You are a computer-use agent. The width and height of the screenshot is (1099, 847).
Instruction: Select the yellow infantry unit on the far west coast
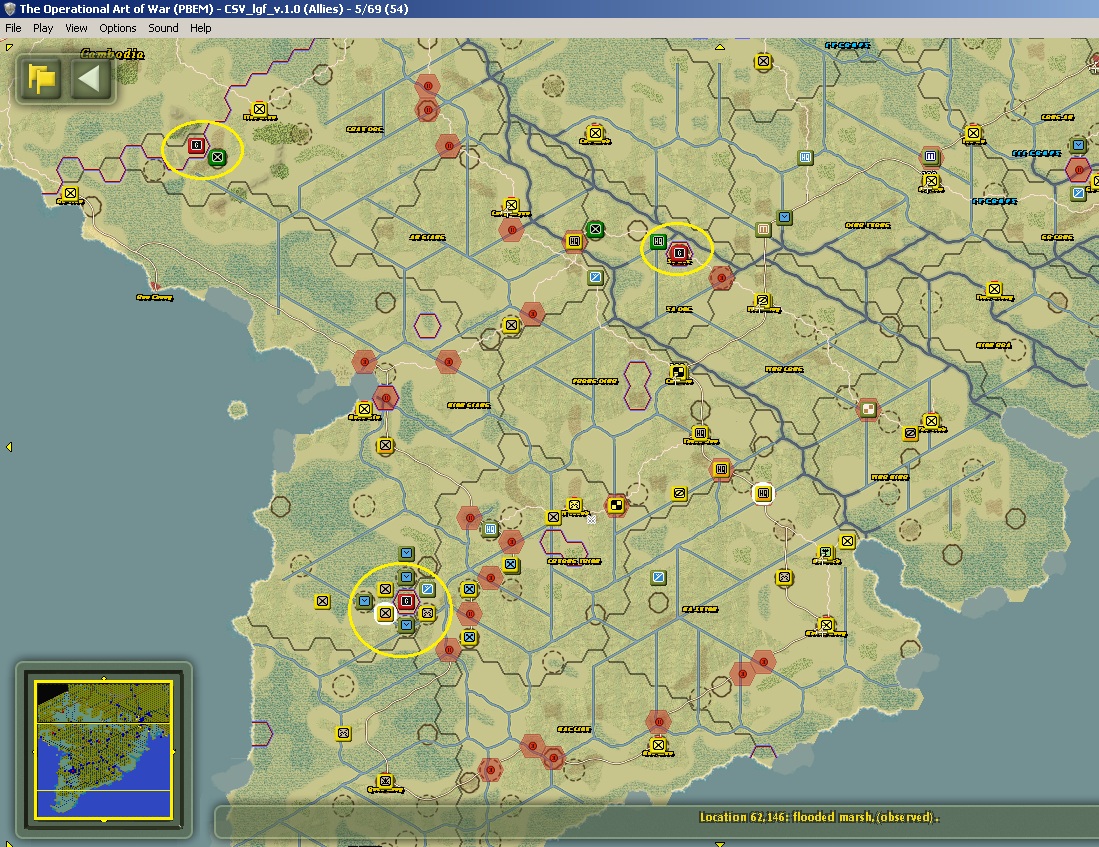click(x=70, y=193)
